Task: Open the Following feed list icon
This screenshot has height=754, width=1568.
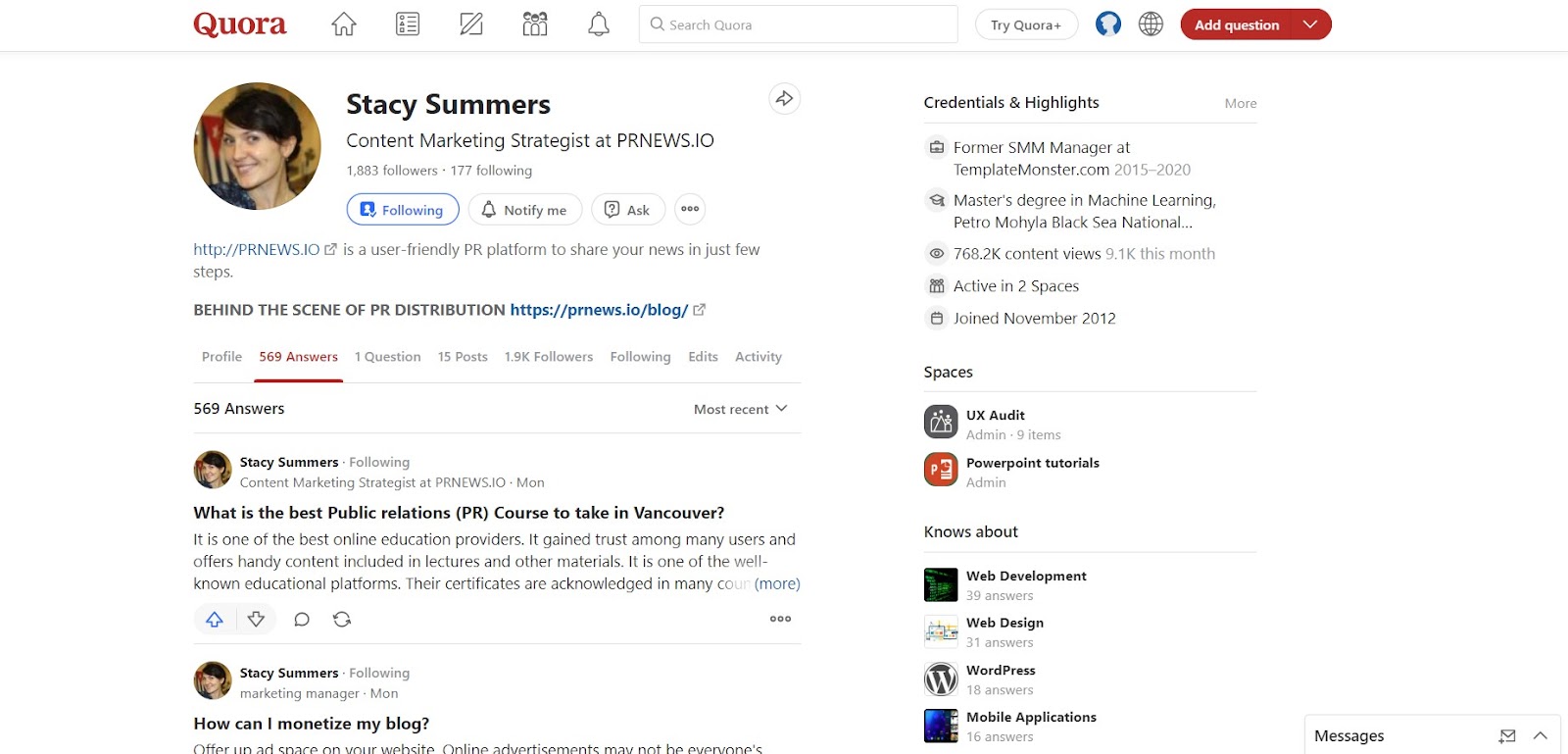Action: (x=408, y=25)
